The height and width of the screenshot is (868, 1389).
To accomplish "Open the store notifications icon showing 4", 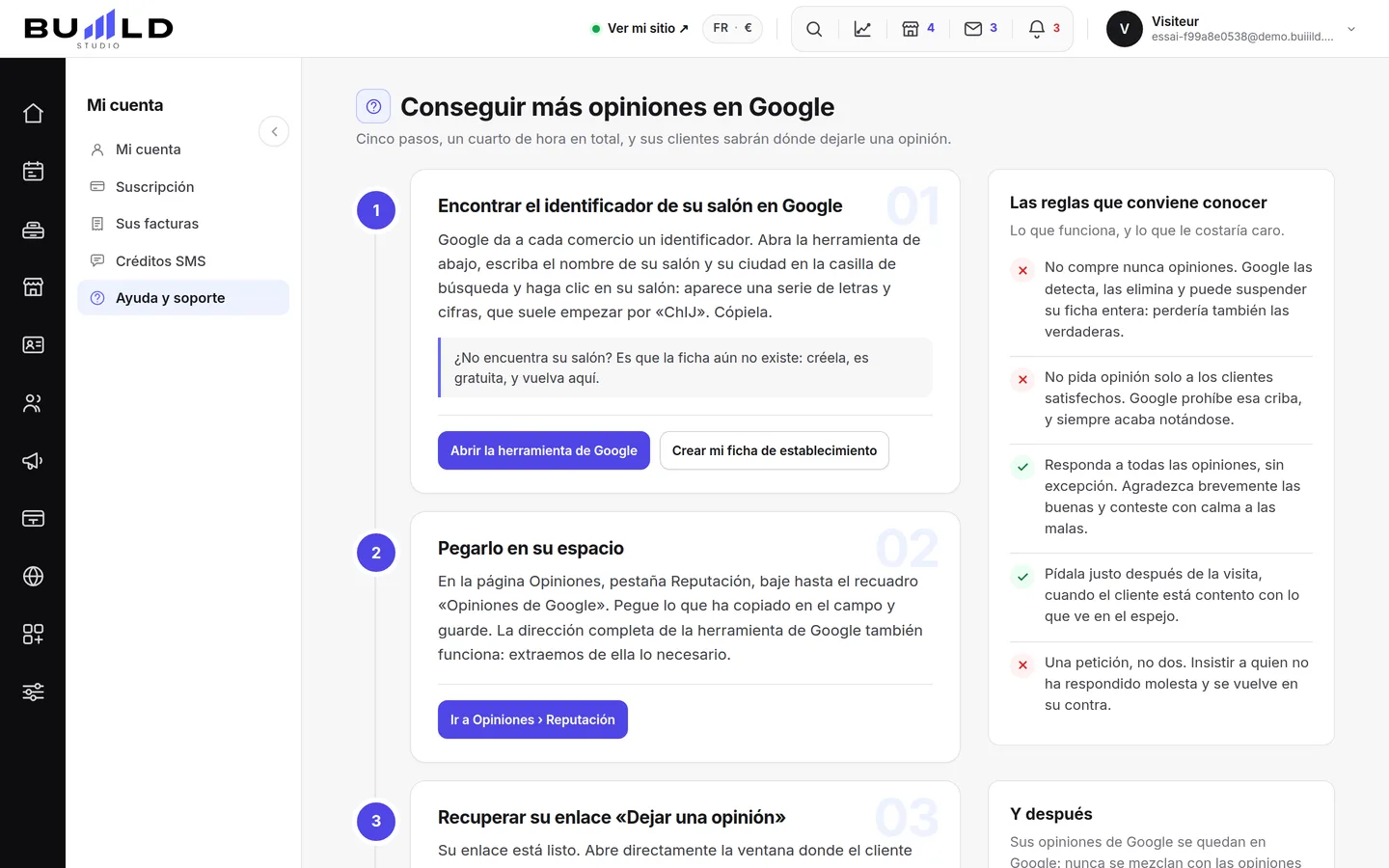I will tap(918, 29).
